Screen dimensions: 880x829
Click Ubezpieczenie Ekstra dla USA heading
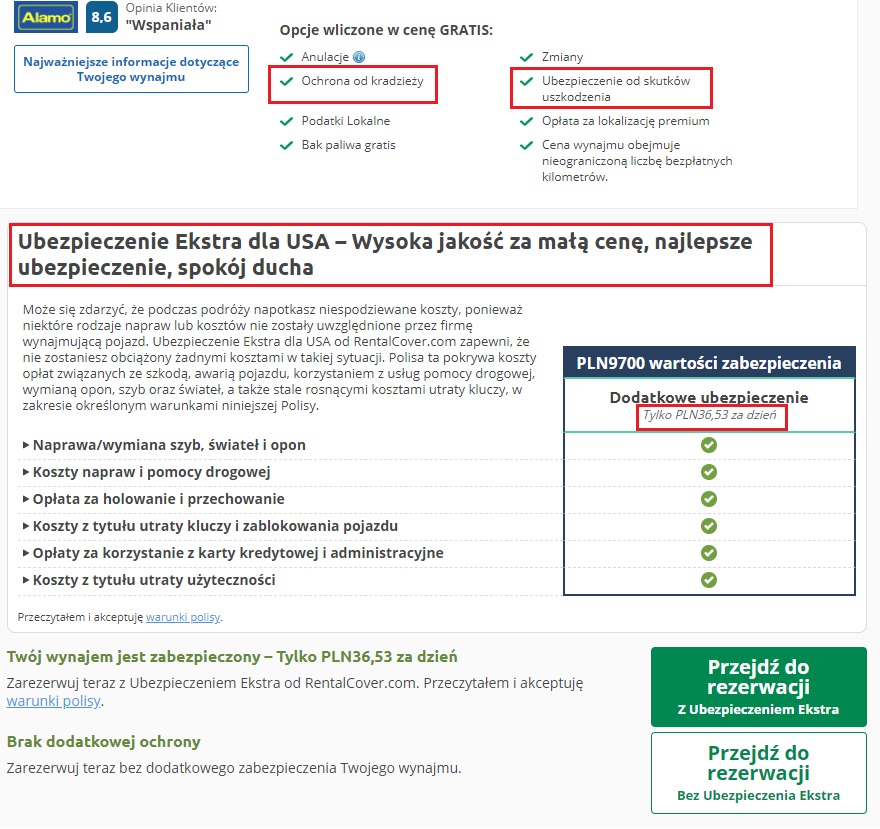pos(385,254)
